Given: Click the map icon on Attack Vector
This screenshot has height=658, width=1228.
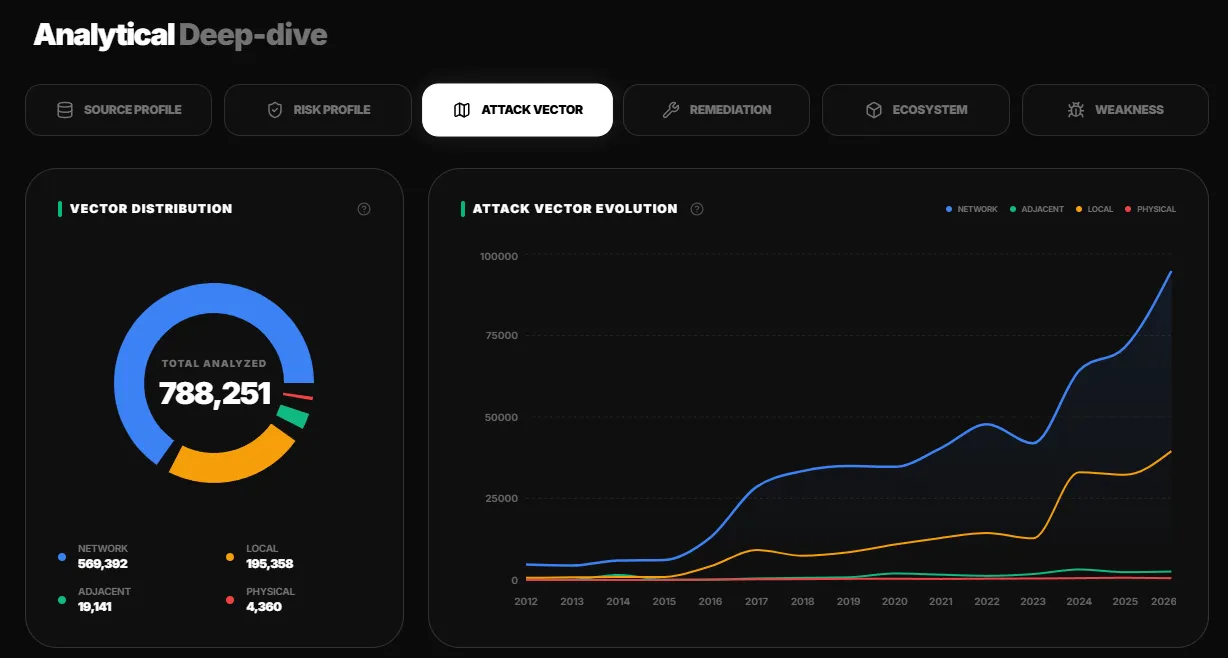Looking at the screenshot, I should pyautogui.click(x=462, y=110).
